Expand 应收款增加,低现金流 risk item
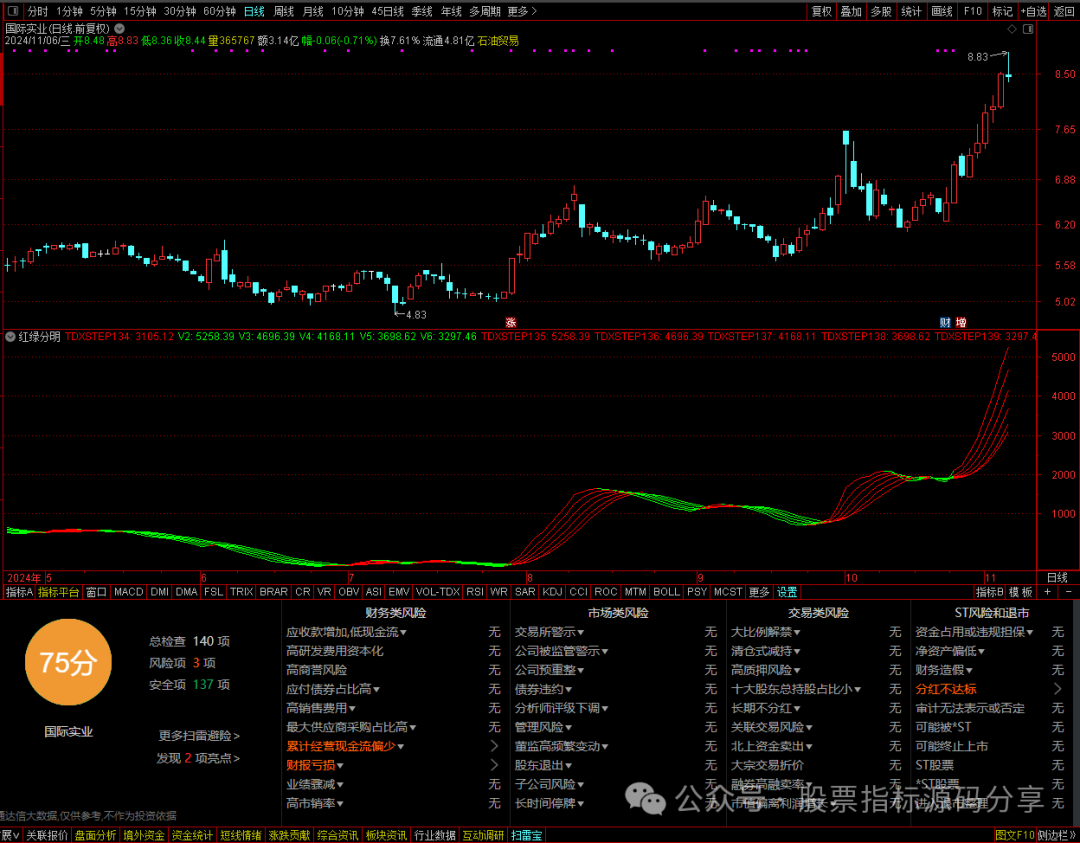 pyautogui.click(x=346, y=632)
